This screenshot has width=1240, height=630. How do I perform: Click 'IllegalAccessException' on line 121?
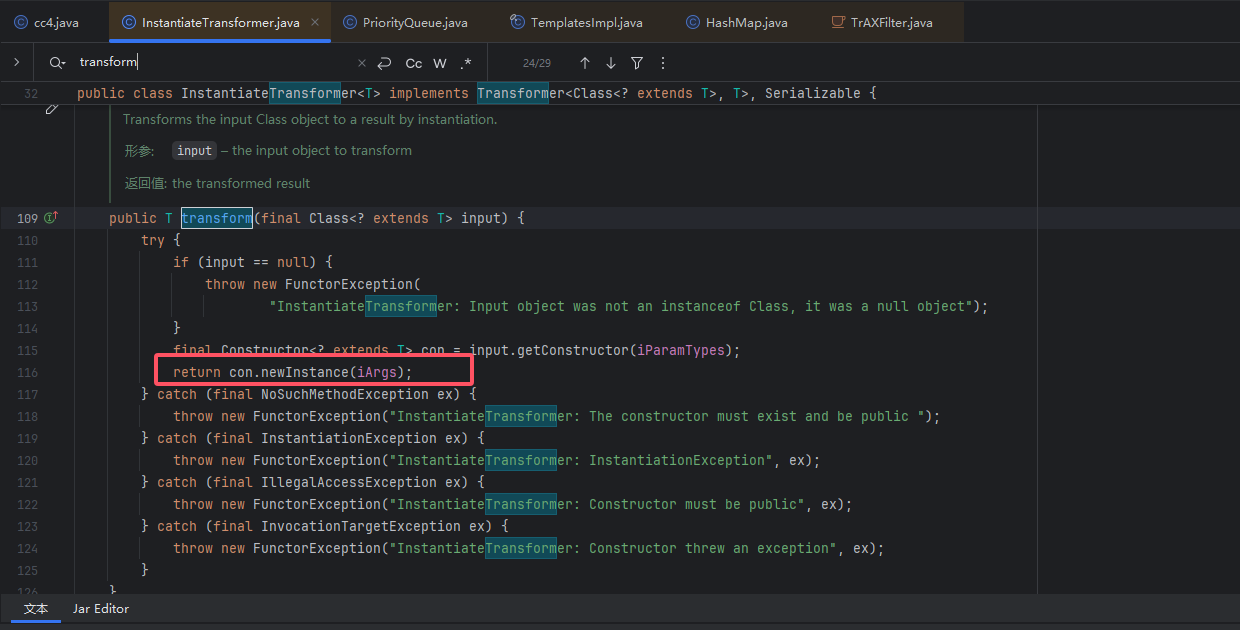pos(349,482)
